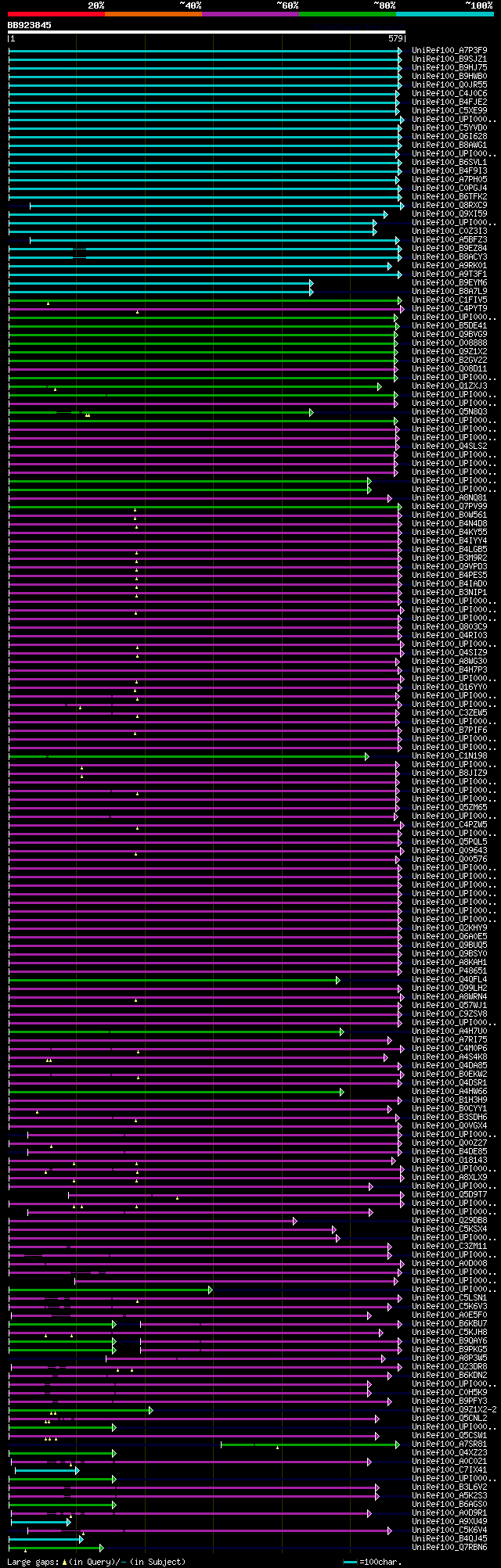Click the orange ~40% identity legend segment

[153, 14]
